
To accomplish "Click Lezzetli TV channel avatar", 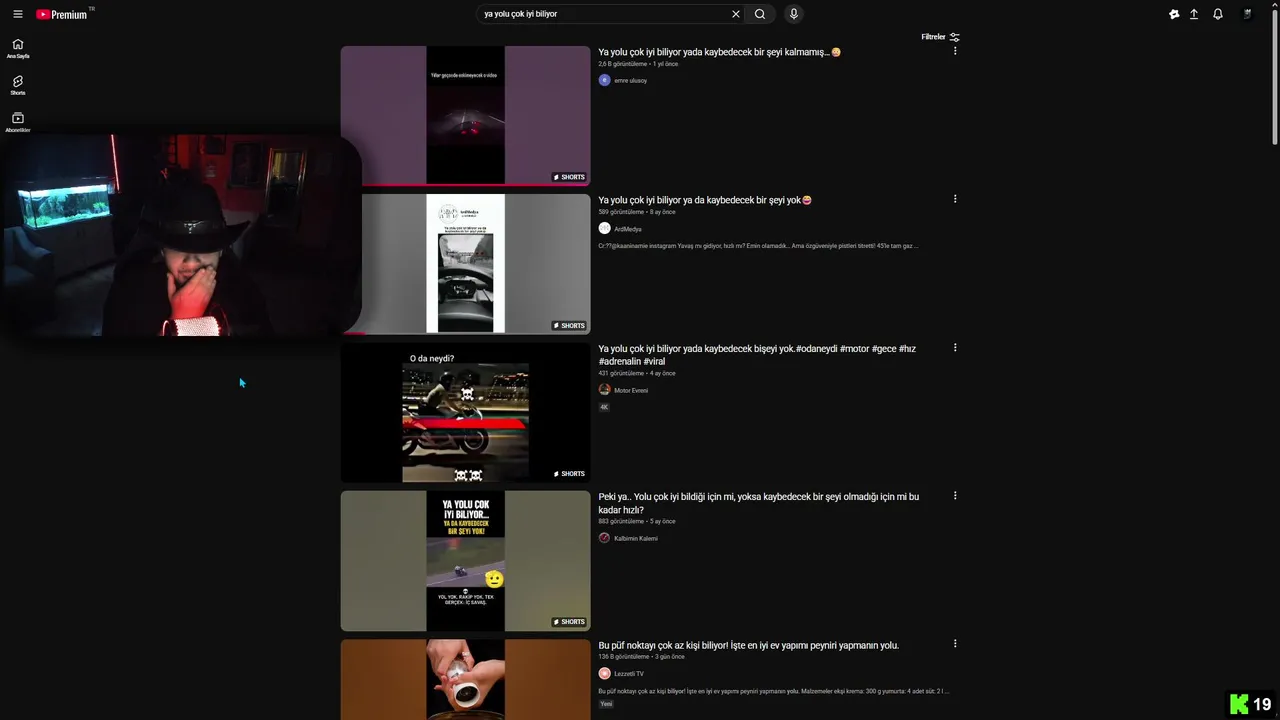I will pos(604,674).
